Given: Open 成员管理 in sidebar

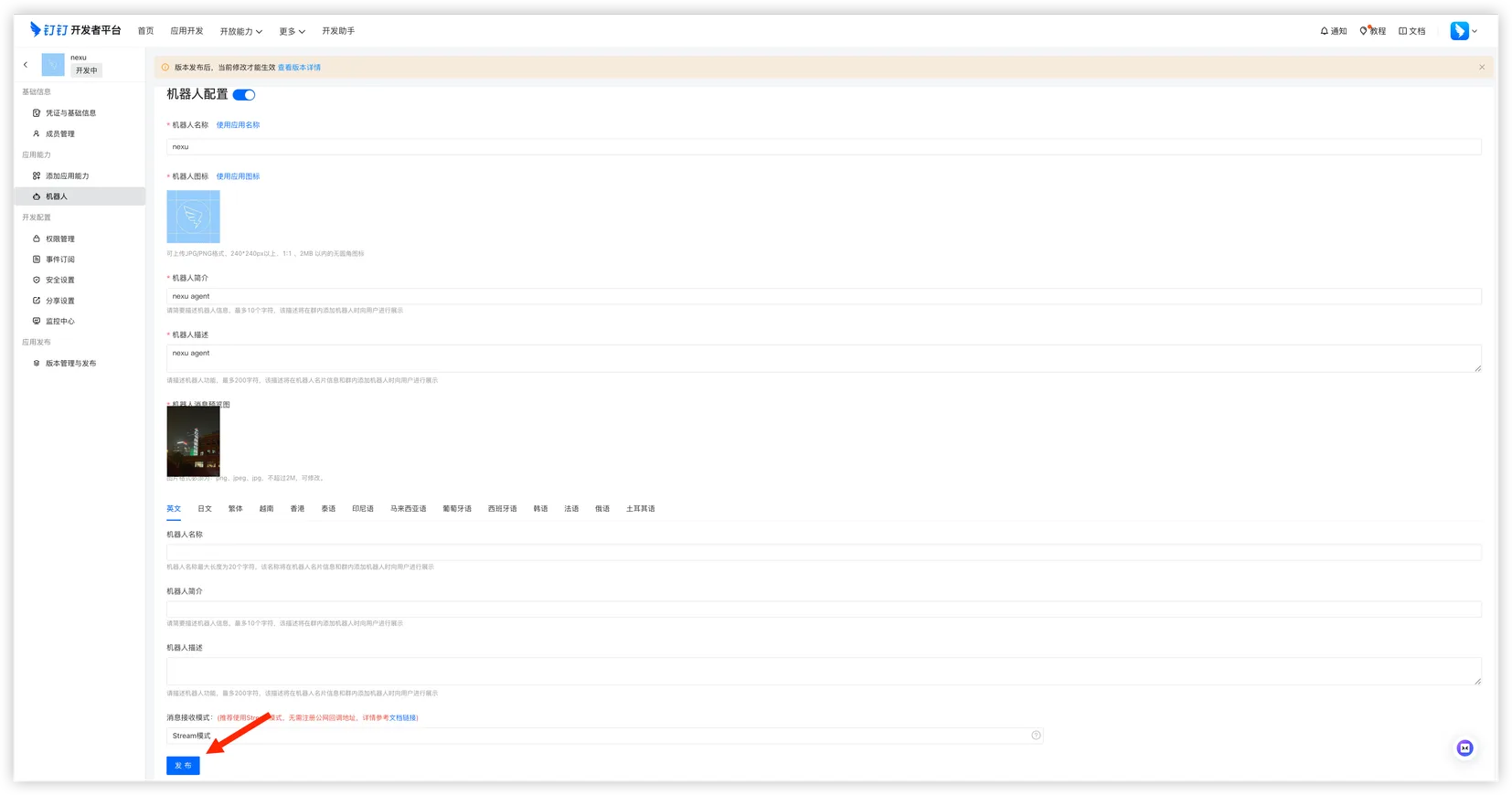Looking at the screenshot, I should pos(60,134).
